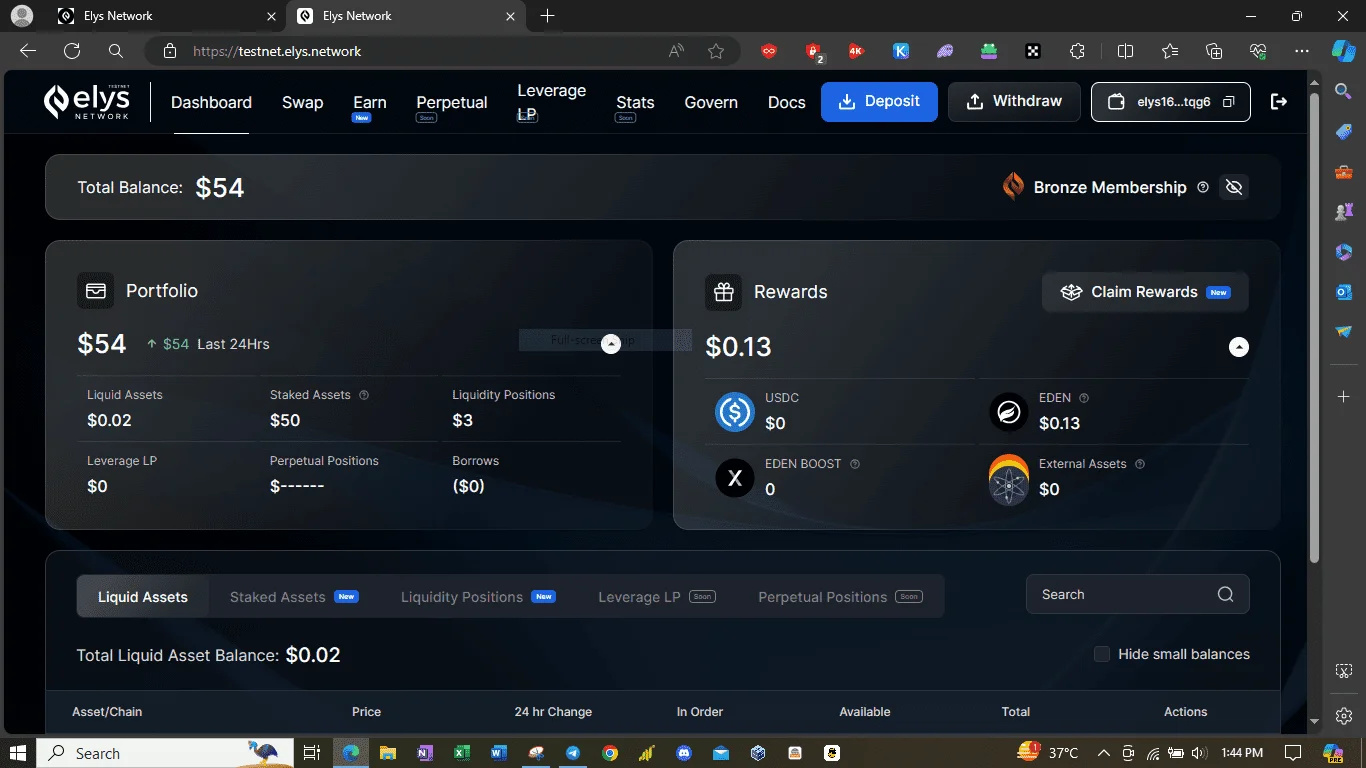
Task: Click the Claim Rewards button
Action: pyautogui.click(x=1145, y=292)
